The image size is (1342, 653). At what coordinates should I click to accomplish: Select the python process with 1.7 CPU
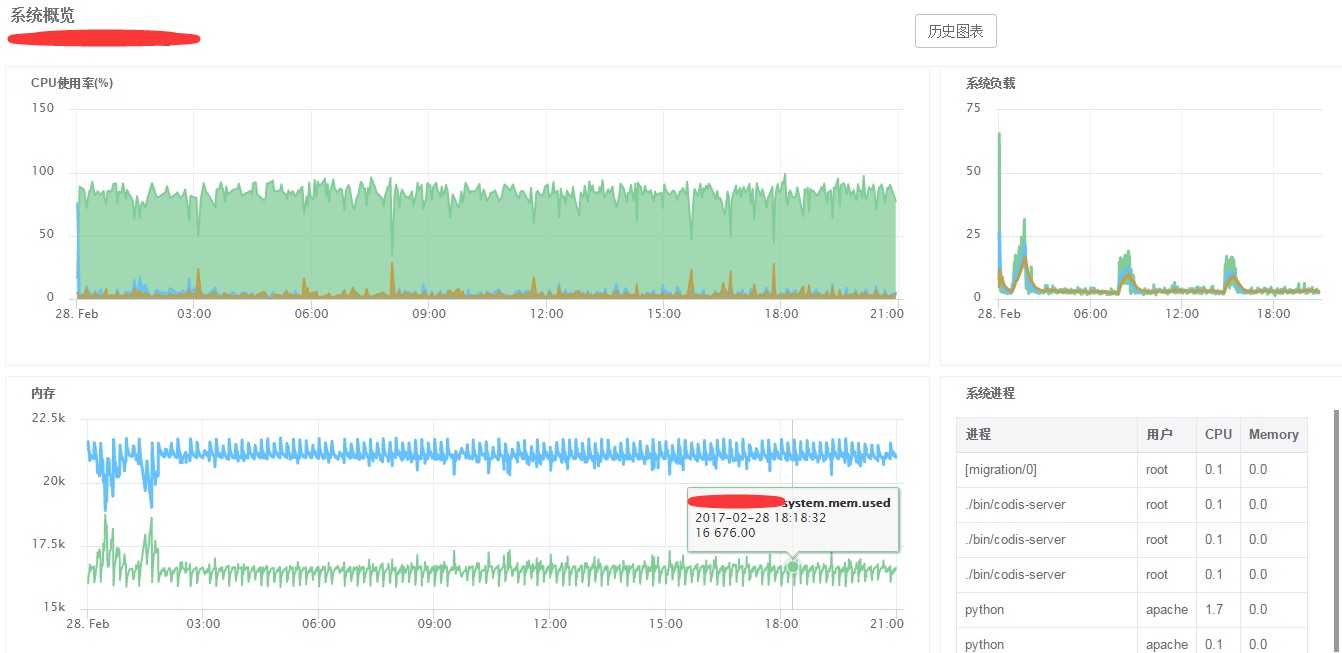pos(1132,610)
